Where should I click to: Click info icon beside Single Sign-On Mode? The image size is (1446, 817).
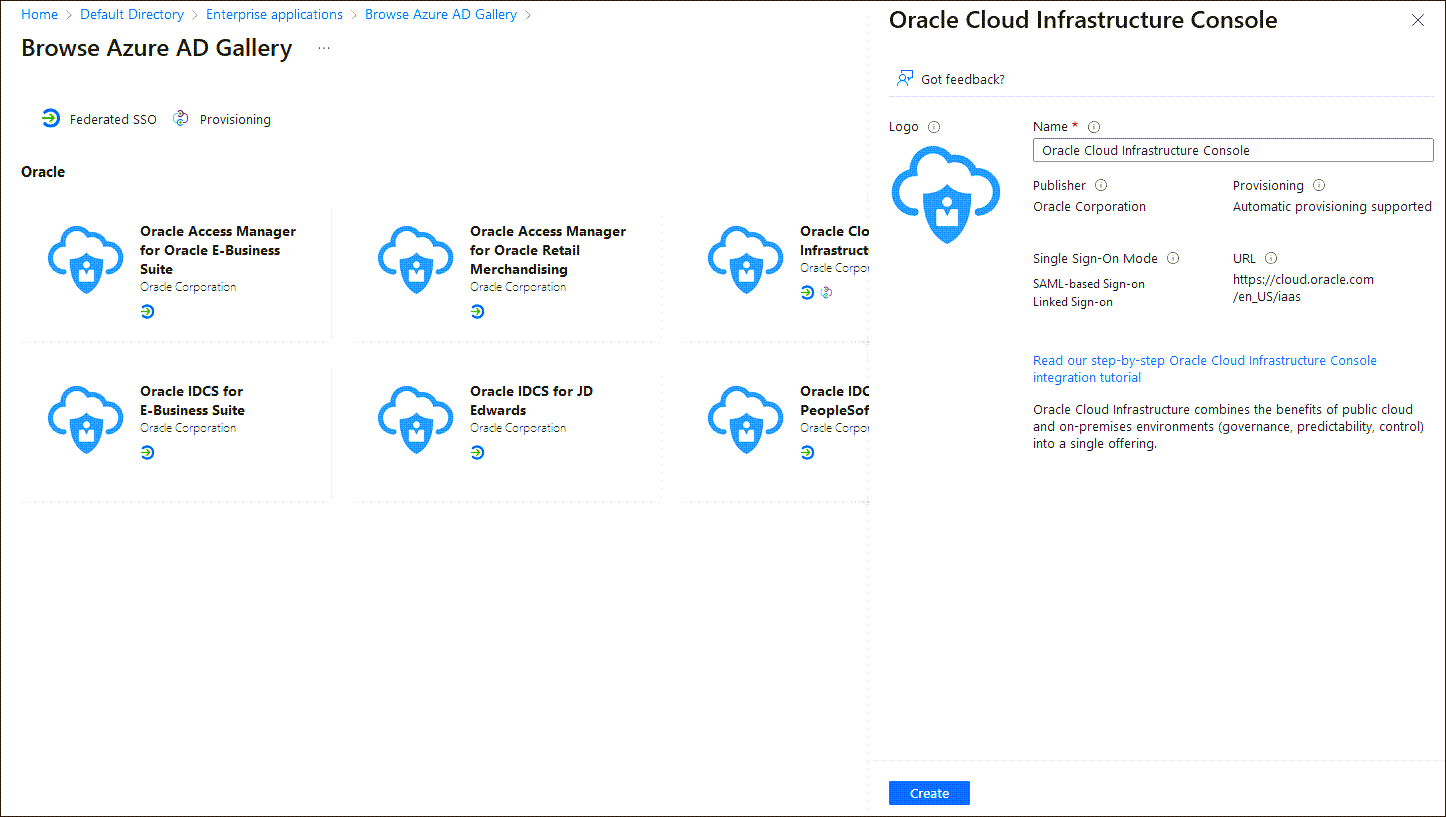pos(1173,258)
